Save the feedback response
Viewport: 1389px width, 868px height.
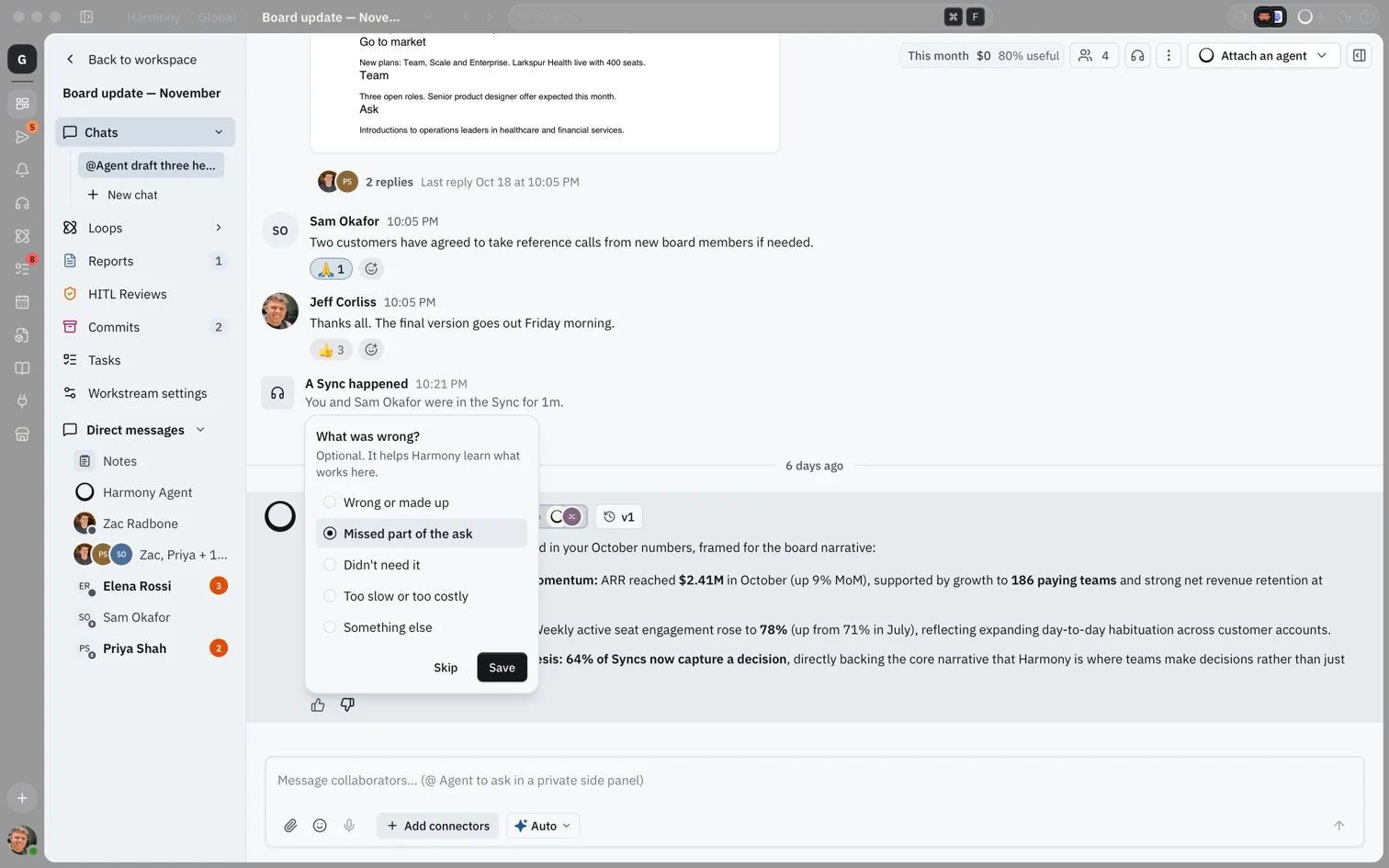(502, 668)
